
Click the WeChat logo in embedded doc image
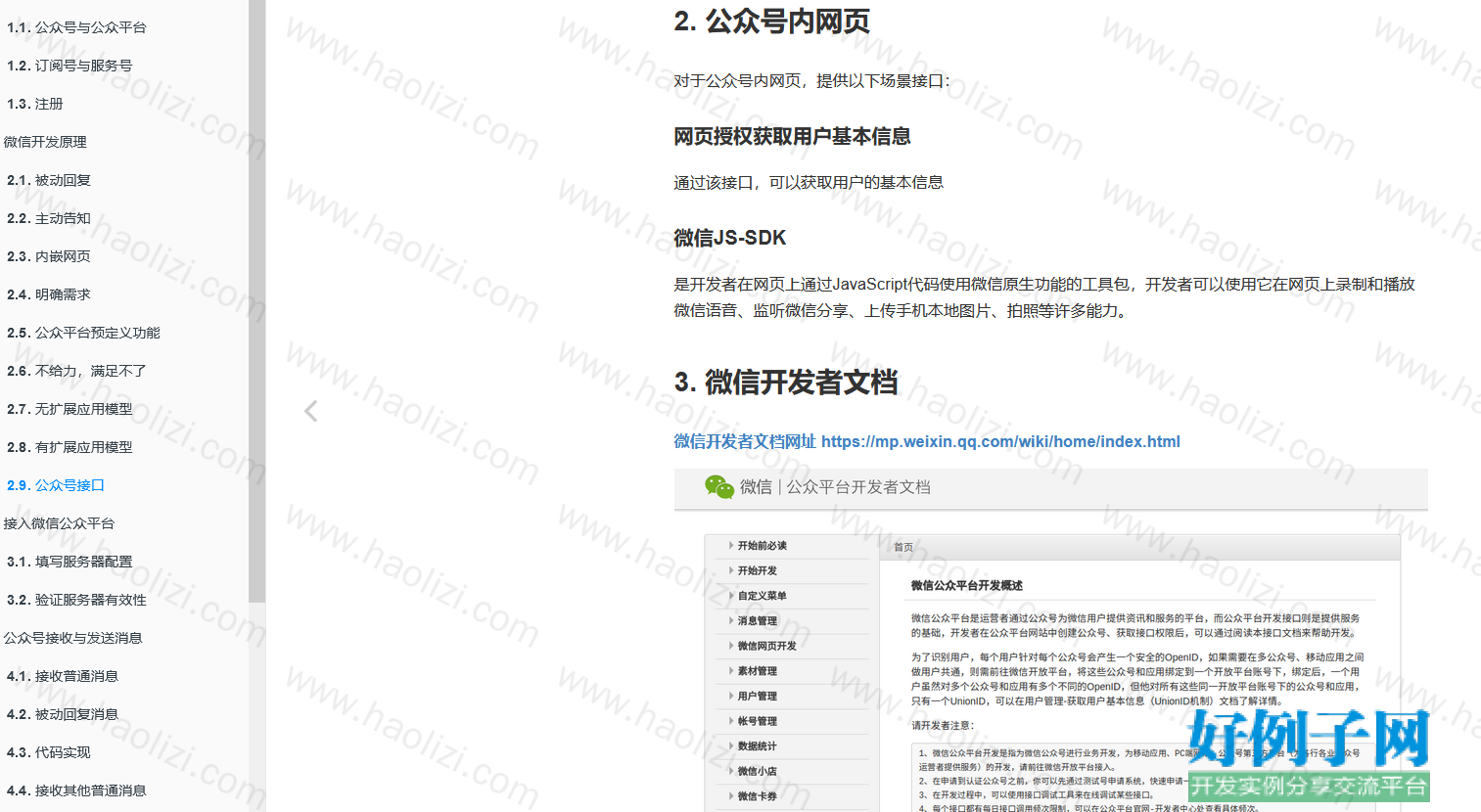click(719, 486)
